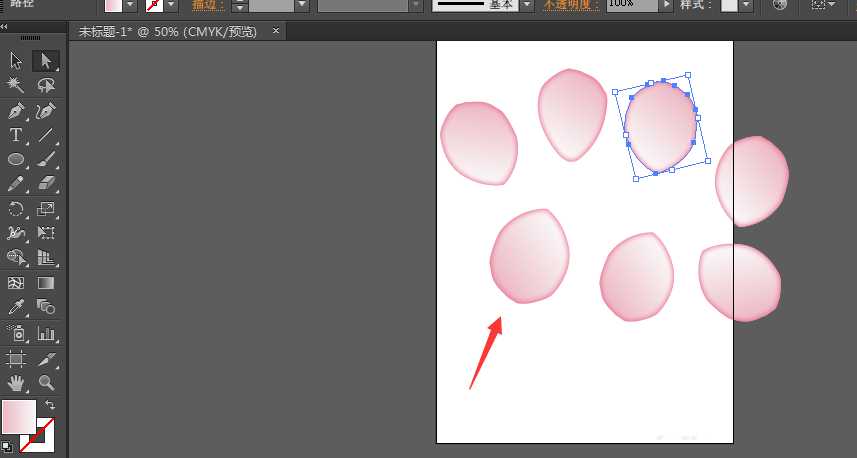Image resolution: width=857 pixels, height=458 pixels.
Task: Select the Lasso tool
Action: pyautogui.click(x=46, y=85)
